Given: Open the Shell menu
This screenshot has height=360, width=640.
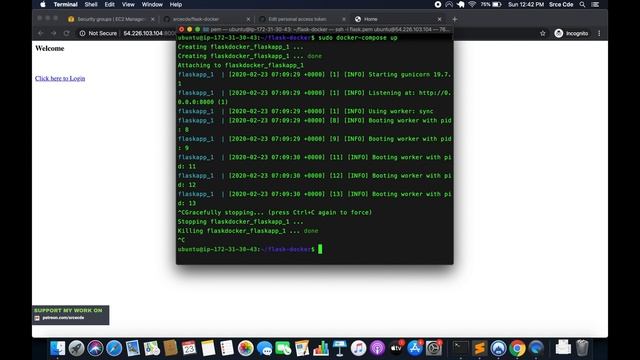Looking at the screenshot, I should [x=91, y=4].
